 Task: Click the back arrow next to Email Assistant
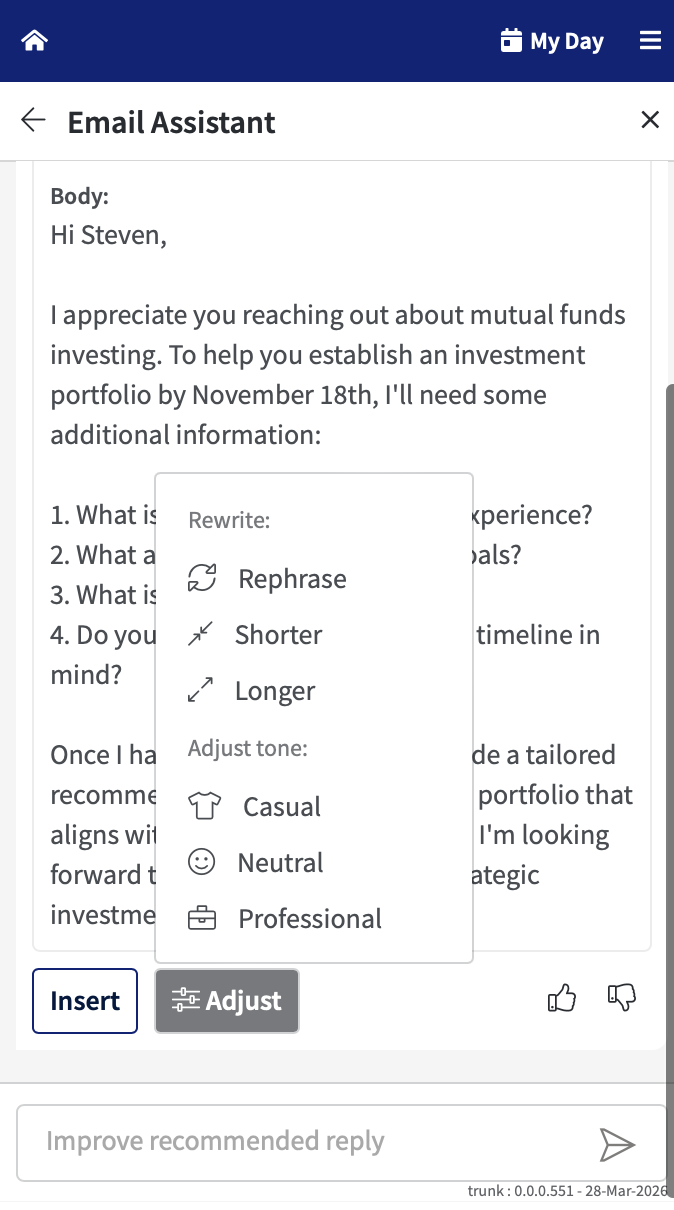[x=33, y=121]
